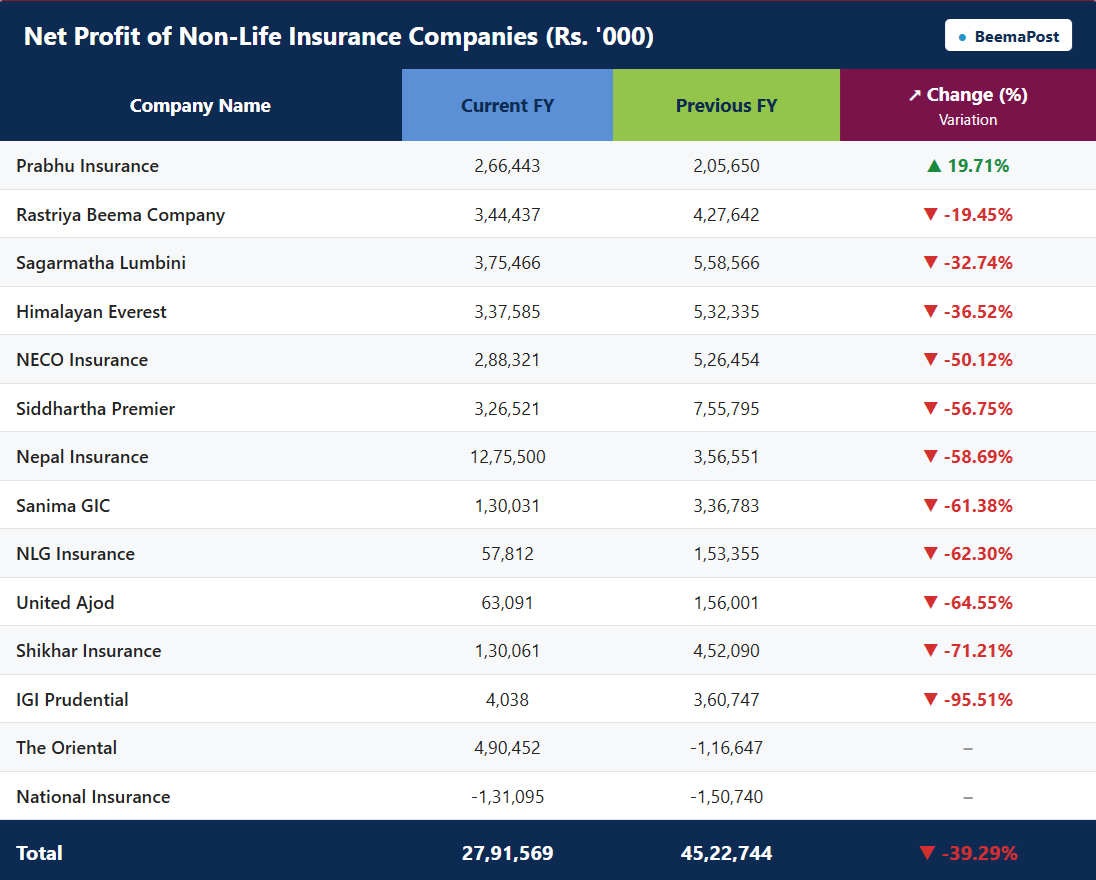Image resolution: width=1096 pixels, height=880 pixels.
Task: Click the Change (%) column header
Action: 968,106
